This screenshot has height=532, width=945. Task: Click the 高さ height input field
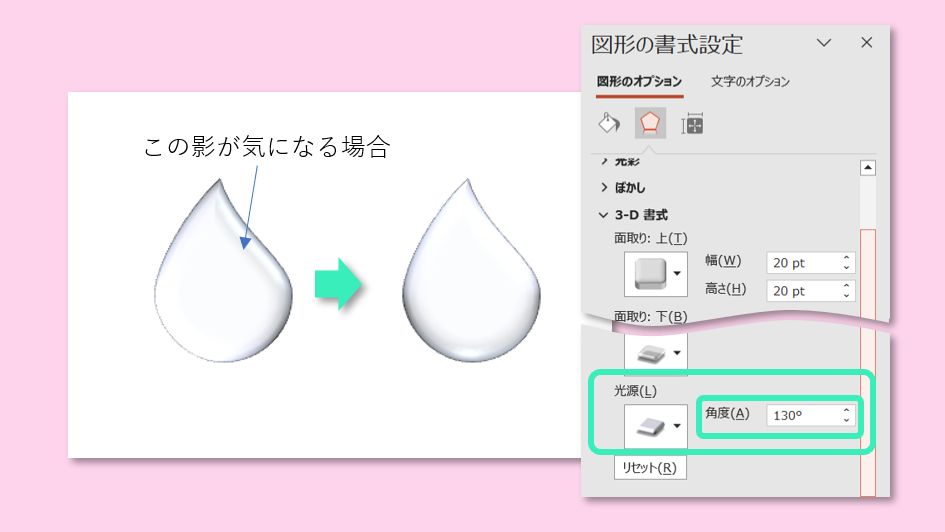800,291
